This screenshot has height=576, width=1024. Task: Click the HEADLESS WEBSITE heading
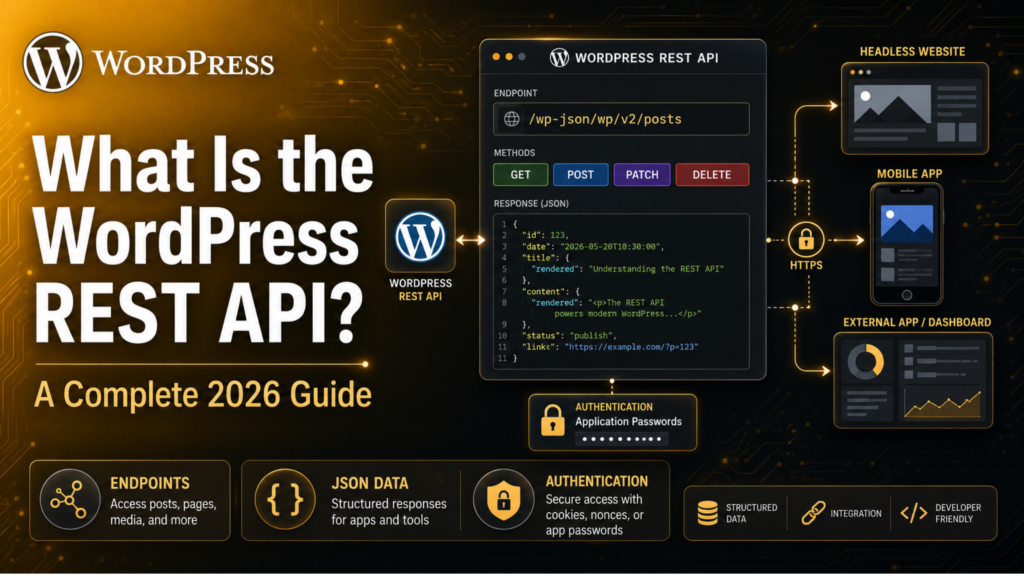click(x=912, y=52)
